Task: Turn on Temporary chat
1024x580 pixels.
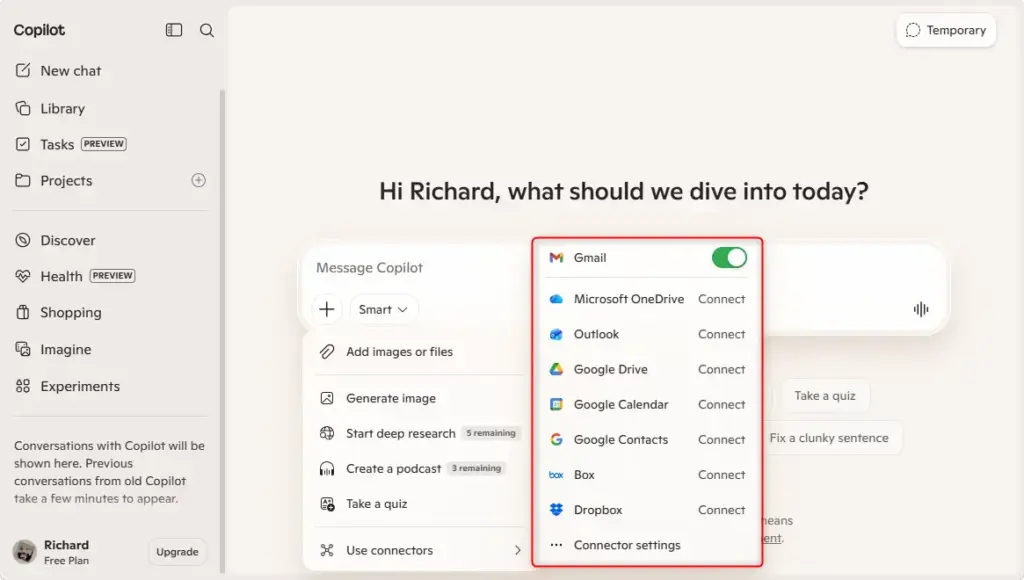Action: tap(946, 30)
